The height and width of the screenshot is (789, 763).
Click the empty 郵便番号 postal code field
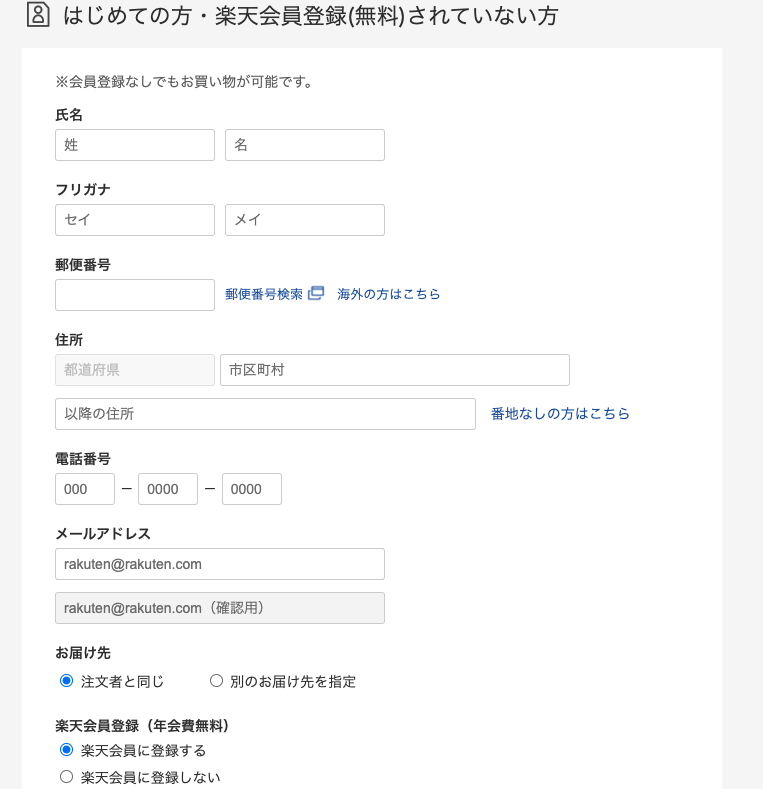pyautogui.click(x=135, y=295)
